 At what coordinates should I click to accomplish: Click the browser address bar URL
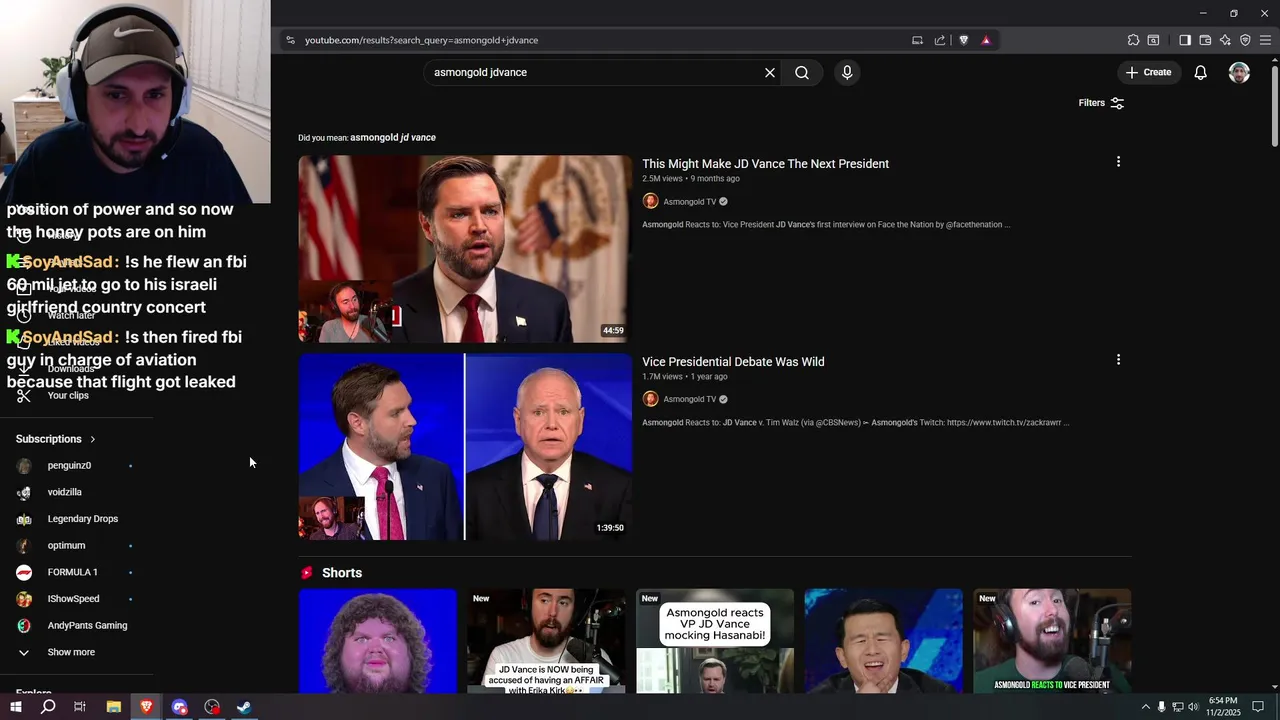[421, 40]
